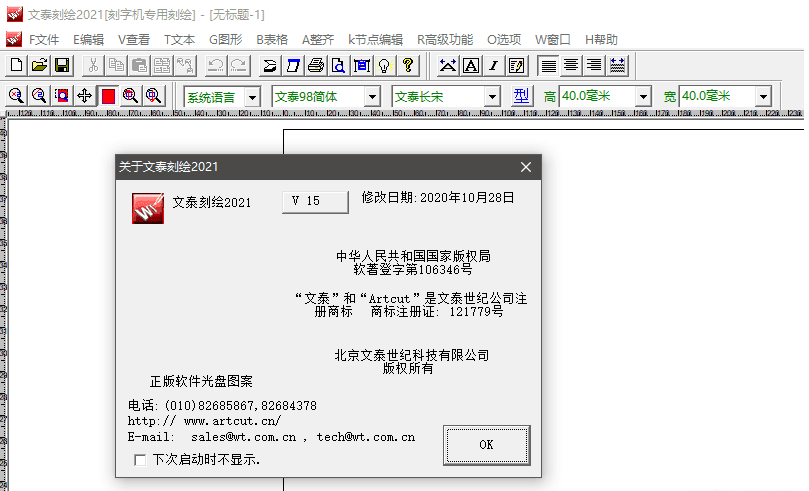Click the 修改日期: 2020年10月28日 text
Screen dimensions: 809x491
coord(438,198)
